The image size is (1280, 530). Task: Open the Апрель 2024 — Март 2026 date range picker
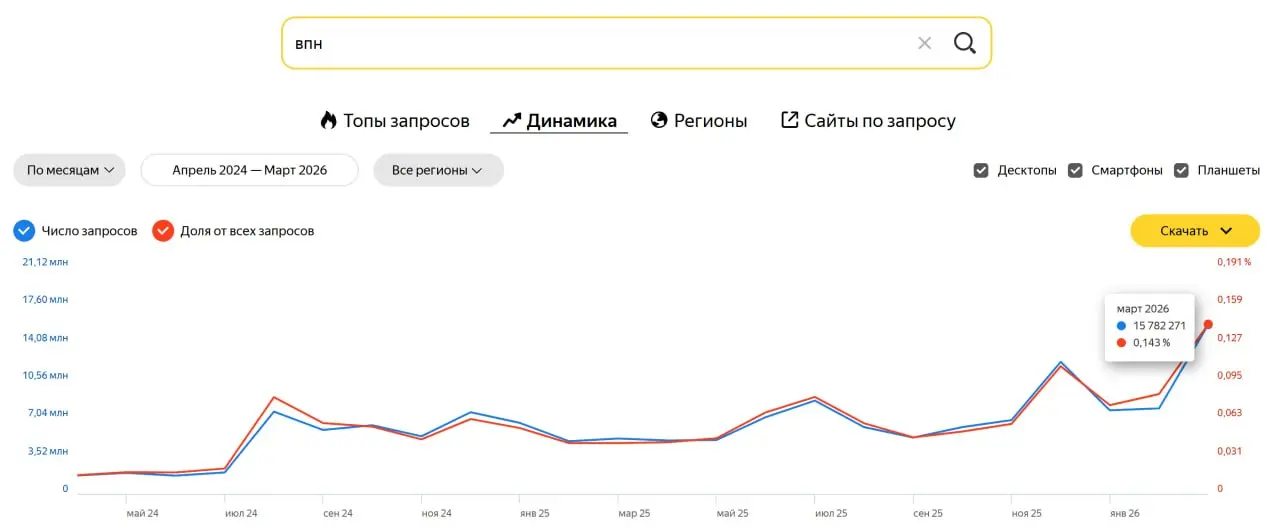coord(249,170)
